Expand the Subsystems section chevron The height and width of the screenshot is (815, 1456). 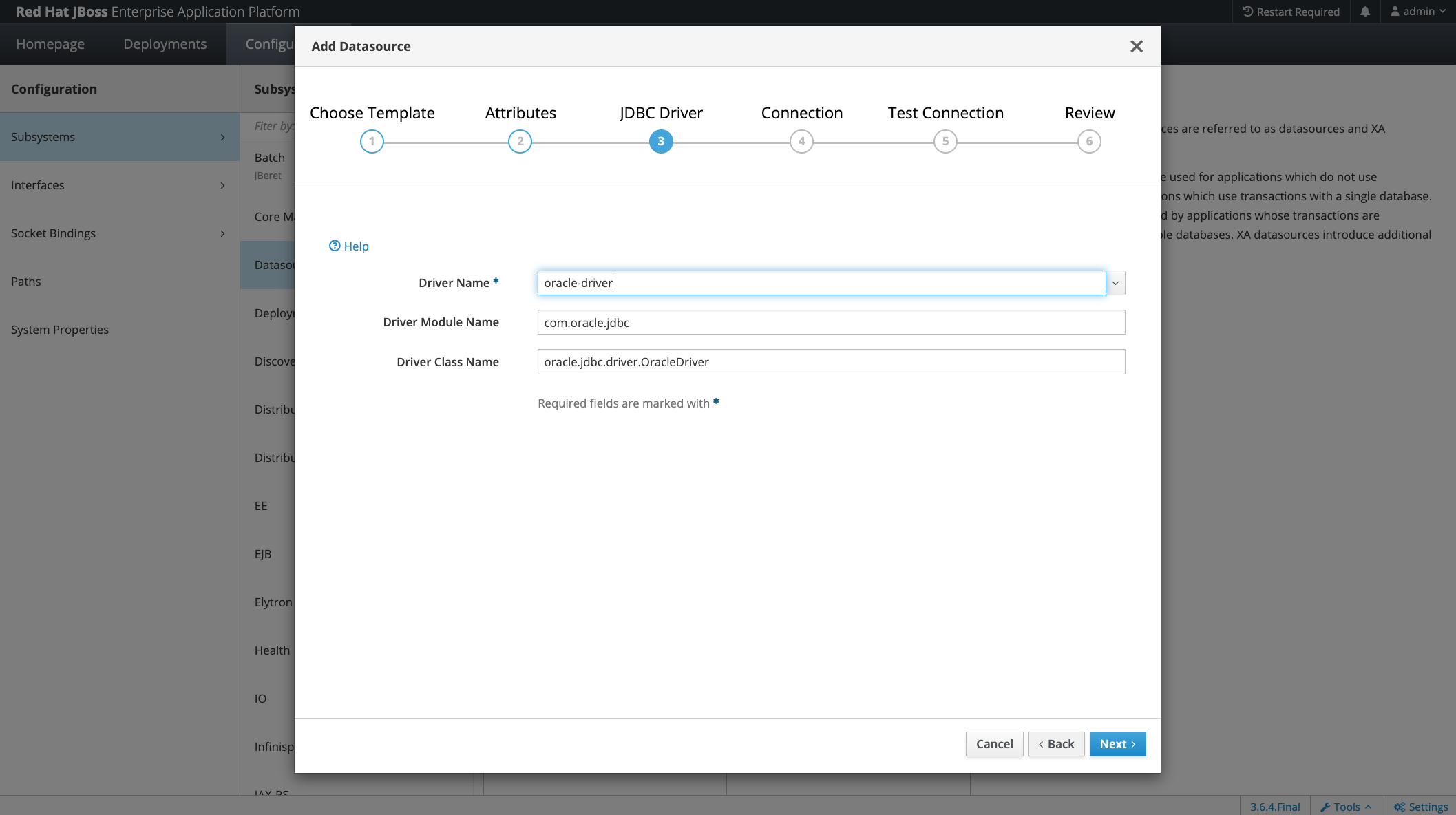tap(224, 137)
